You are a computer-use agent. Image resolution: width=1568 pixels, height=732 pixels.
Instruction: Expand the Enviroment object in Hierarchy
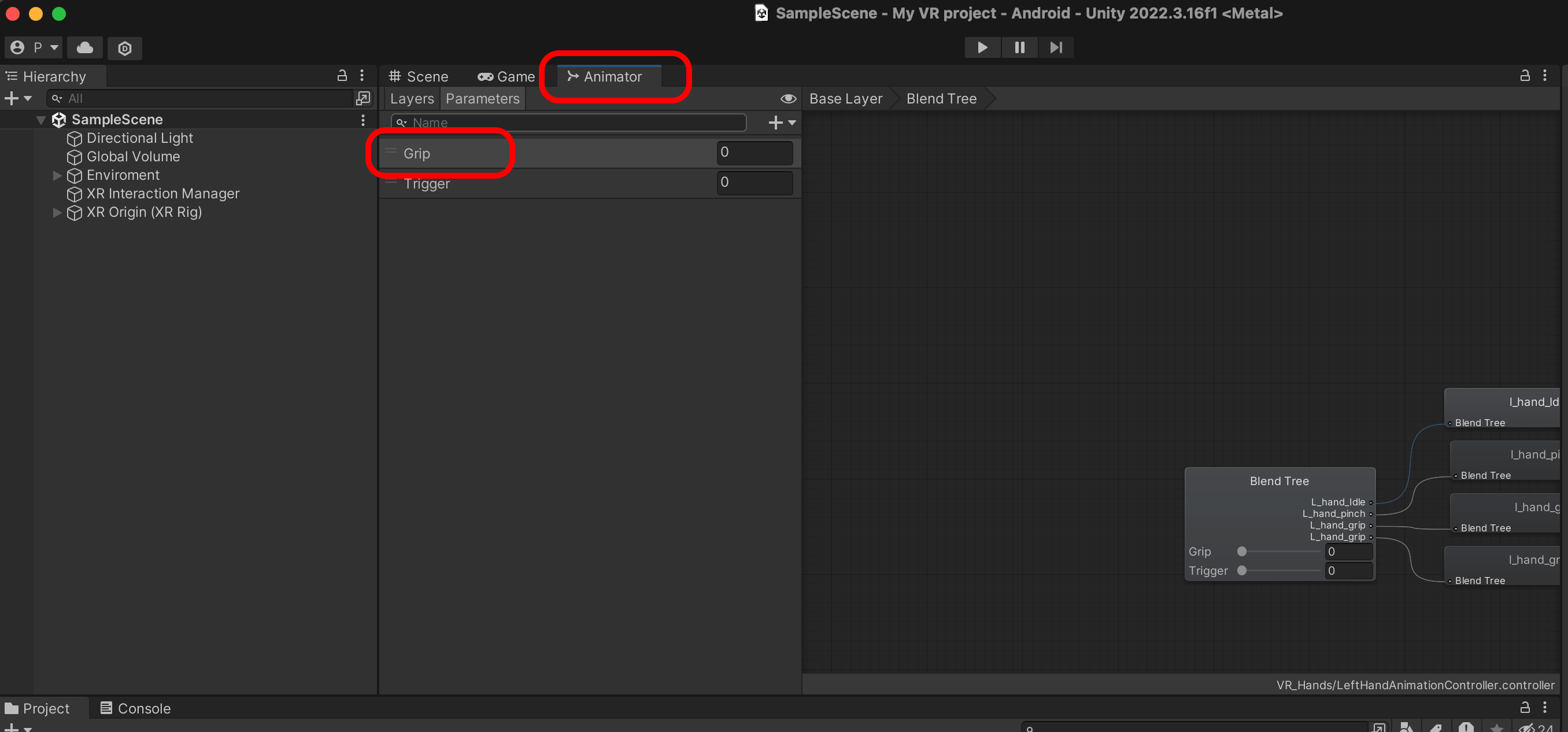pyautogui.click(x=57, y=175)
